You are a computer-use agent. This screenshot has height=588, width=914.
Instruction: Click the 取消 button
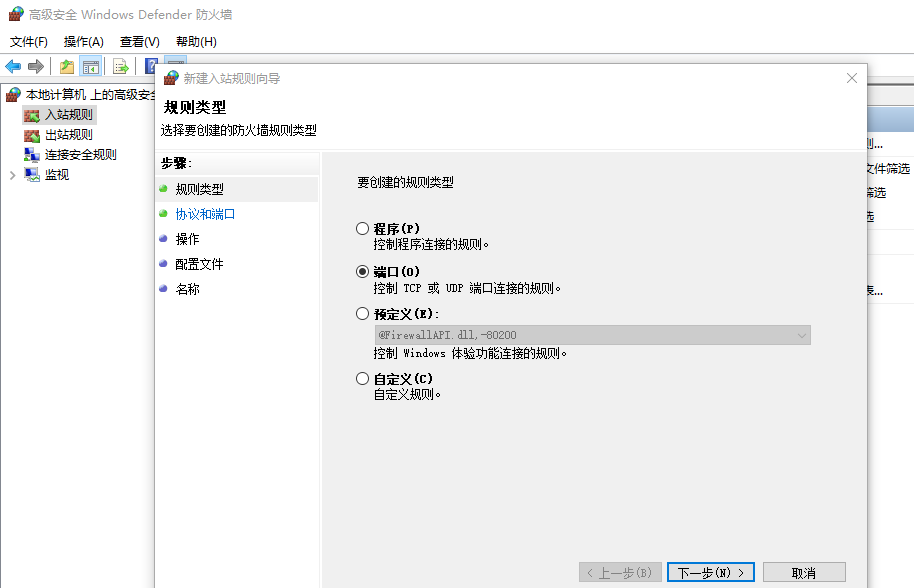(804, 572)
